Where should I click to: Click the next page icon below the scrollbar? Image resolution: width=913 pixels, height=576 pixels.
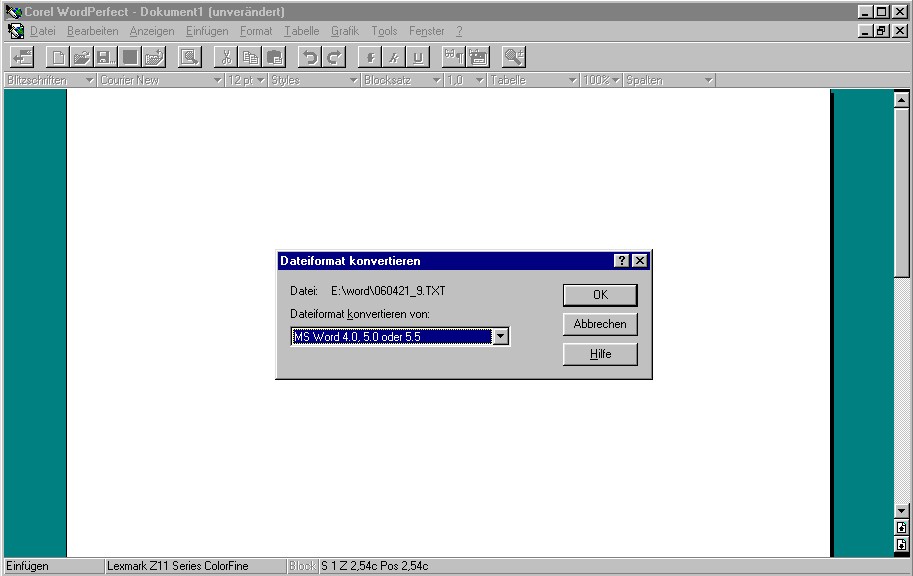point(901,545)
